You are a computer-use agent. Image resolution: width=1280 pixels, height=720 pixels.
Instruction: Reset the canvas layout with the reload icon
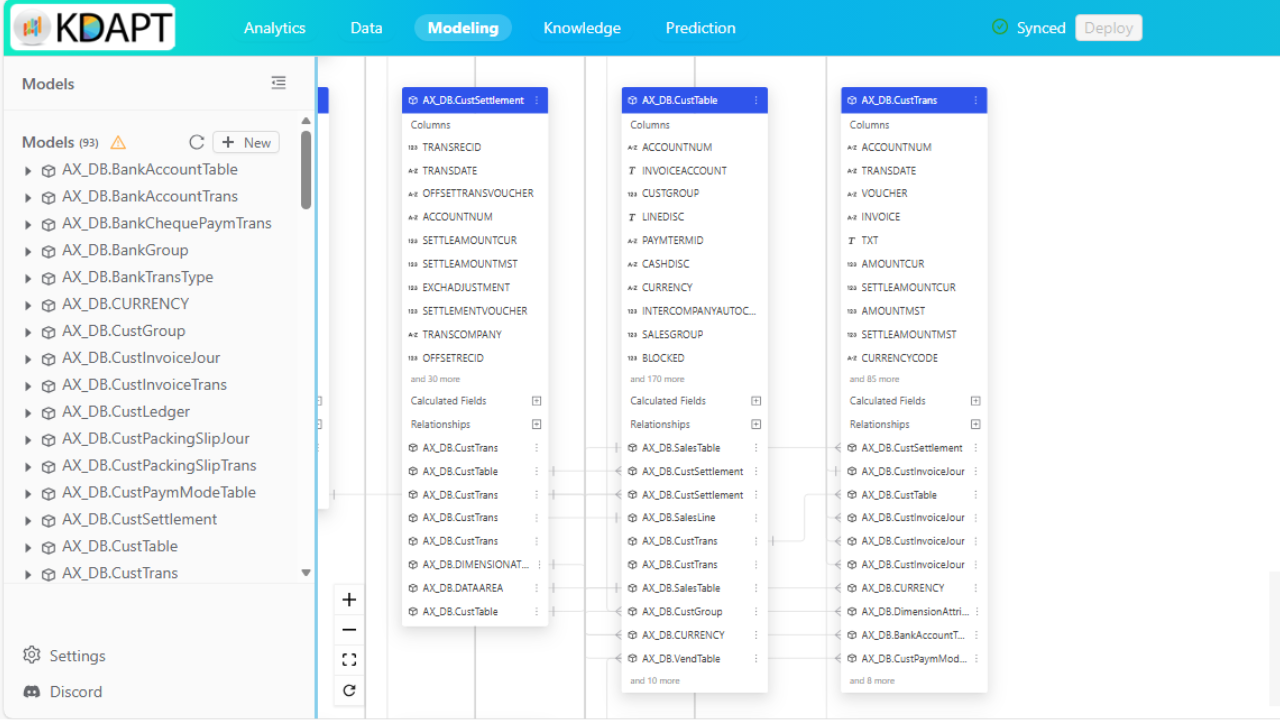349,690
